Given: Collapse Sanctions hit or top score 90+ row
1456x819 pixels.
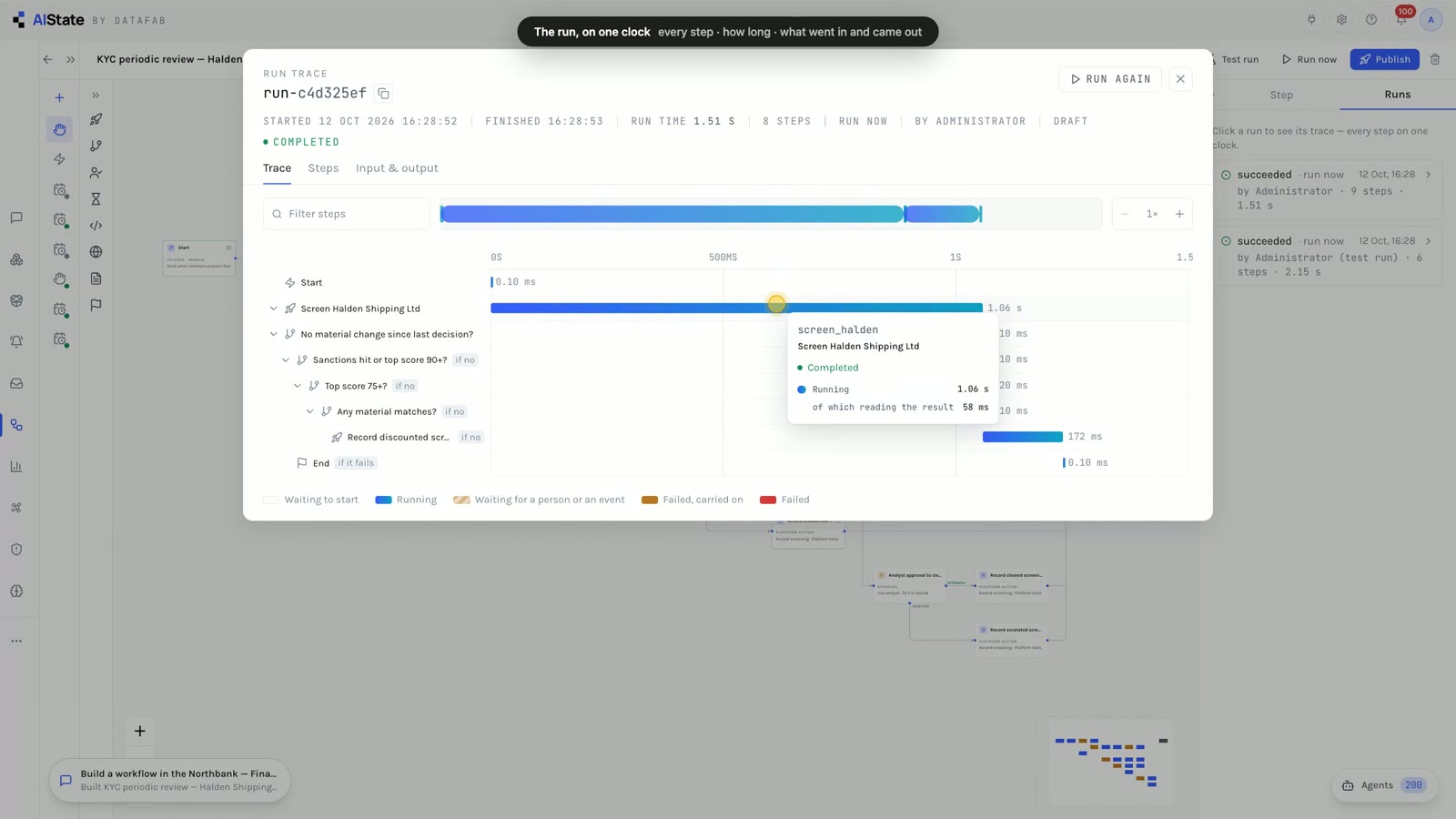Looking at the screenshot, I should (x=286, y=360).
